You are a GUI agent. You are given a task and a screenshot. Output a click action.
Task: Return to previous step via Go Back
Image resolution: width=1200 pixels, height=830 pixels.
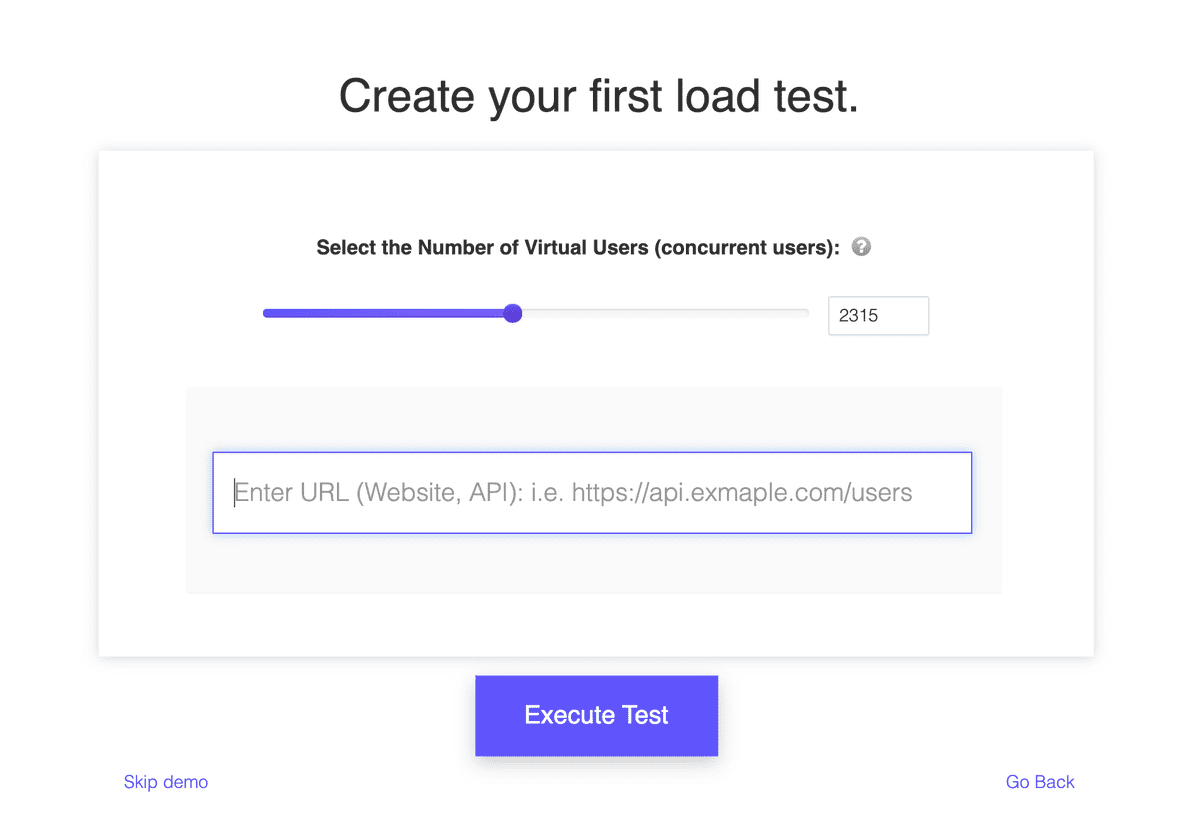coord(1040,781)
